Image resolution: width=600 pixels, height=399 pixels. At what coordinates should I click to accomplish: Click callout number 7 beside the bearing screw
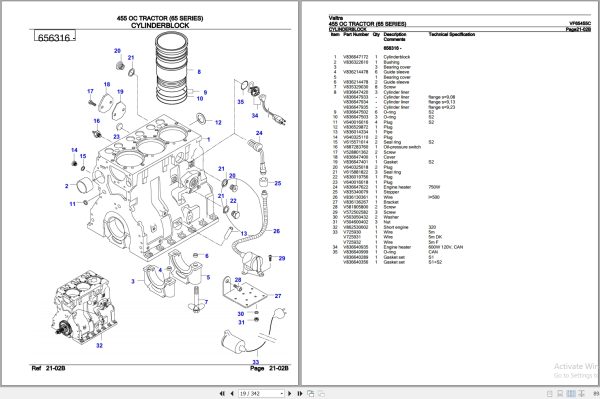click(x=206, y=302)
